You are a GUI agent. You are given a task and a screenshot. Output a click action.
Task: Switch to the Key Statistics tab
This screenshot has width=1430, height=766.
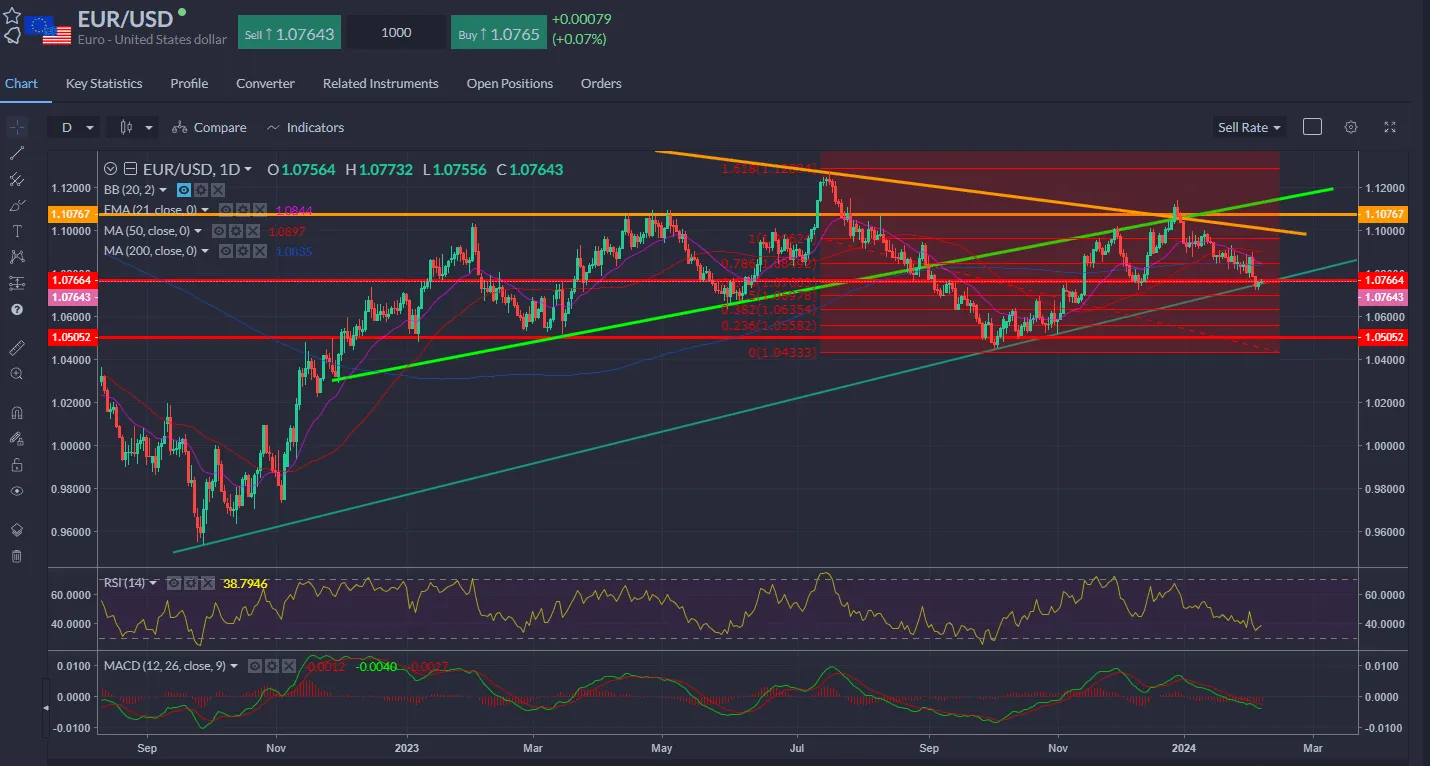104,84
